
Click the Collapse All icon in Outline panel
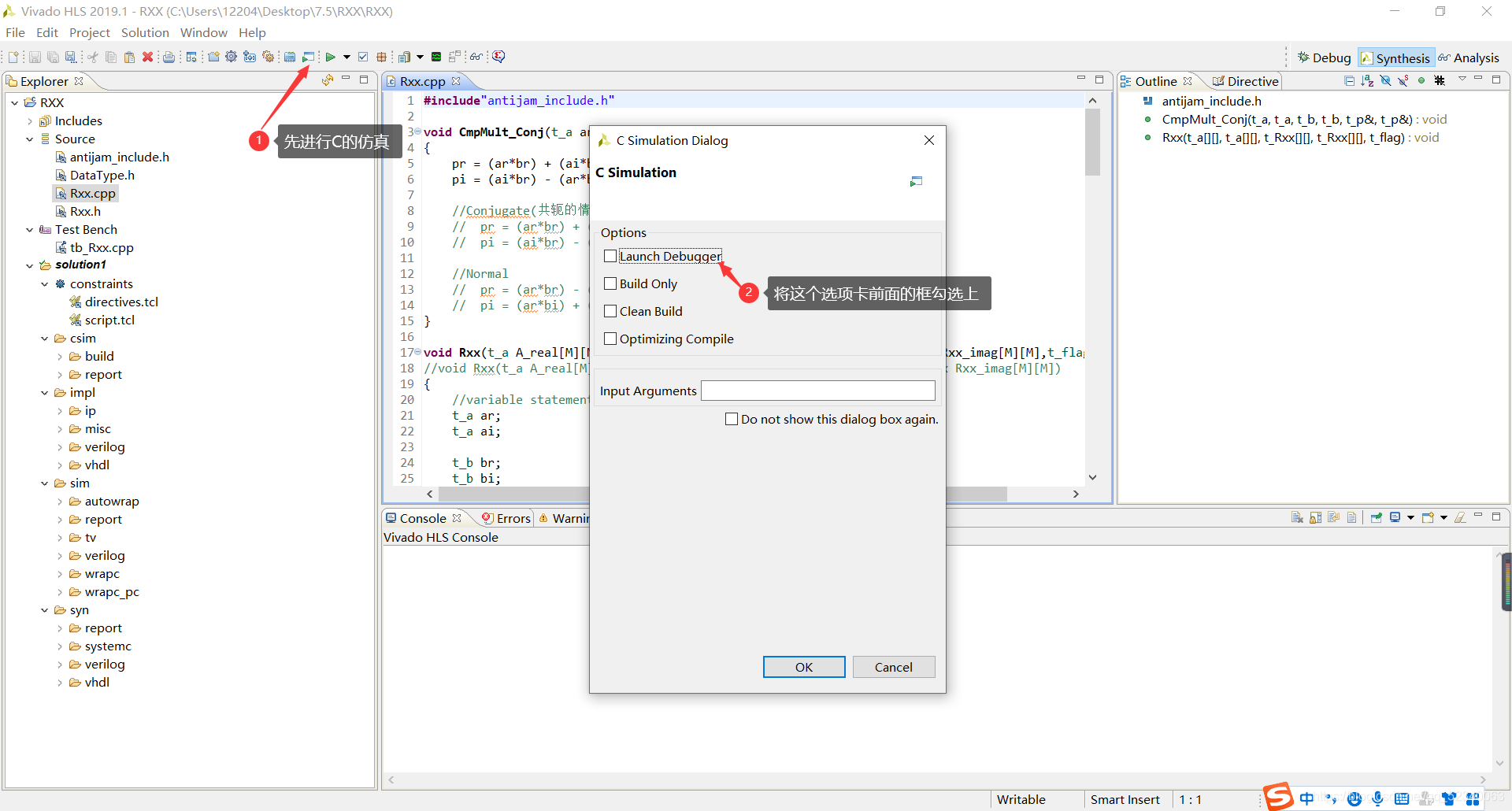point(1349,80)
